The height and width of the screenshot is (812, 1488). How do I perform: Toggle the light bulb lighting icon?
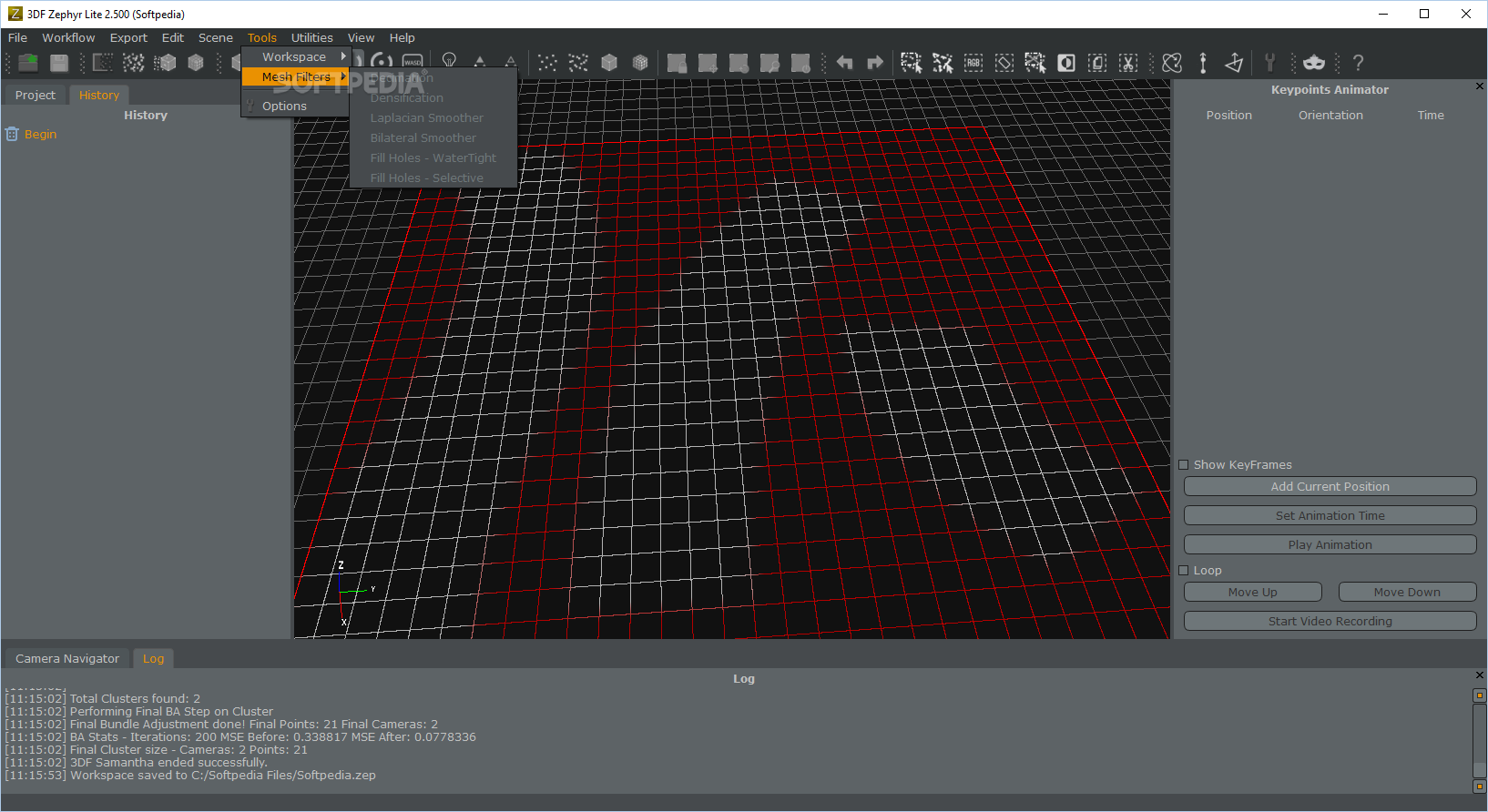pyautogui.click(x=449, y=62)
